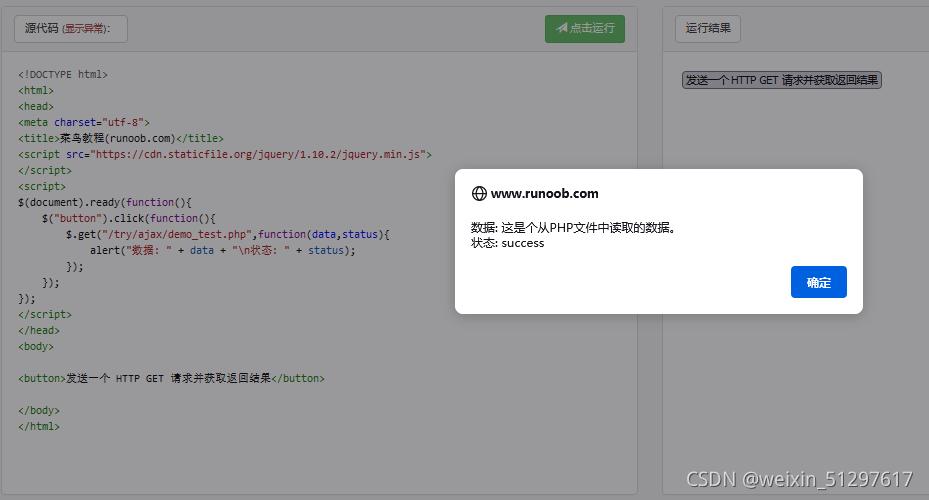Click the $("button").click(function(){ line

tap(129, 218)
